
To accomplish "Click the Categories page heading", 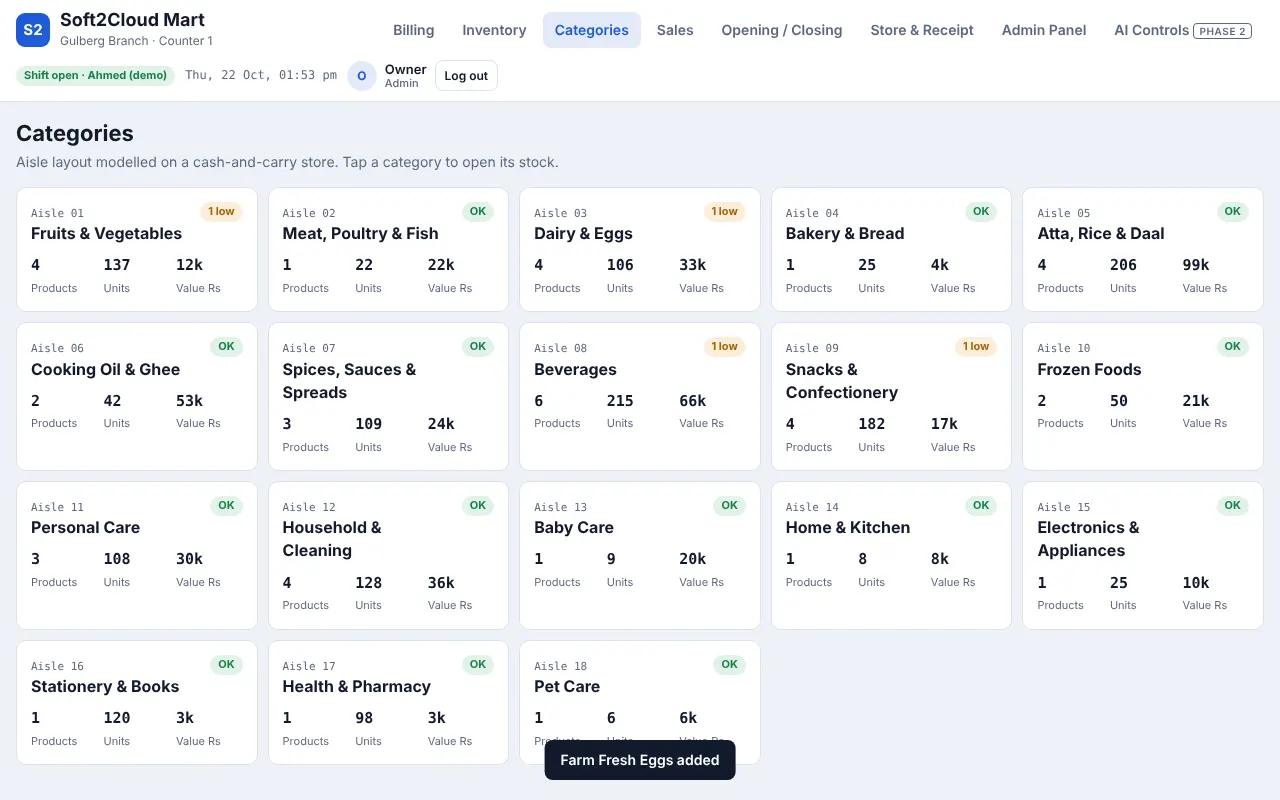I will 75,133.
